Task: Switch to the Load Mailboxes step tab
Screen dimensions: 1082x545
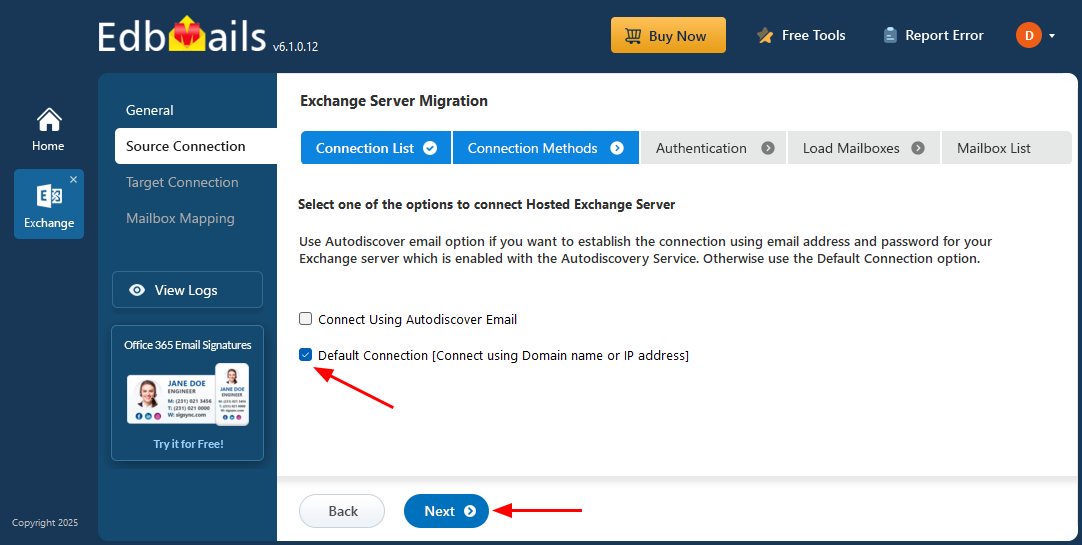Action: click(863, 148)
